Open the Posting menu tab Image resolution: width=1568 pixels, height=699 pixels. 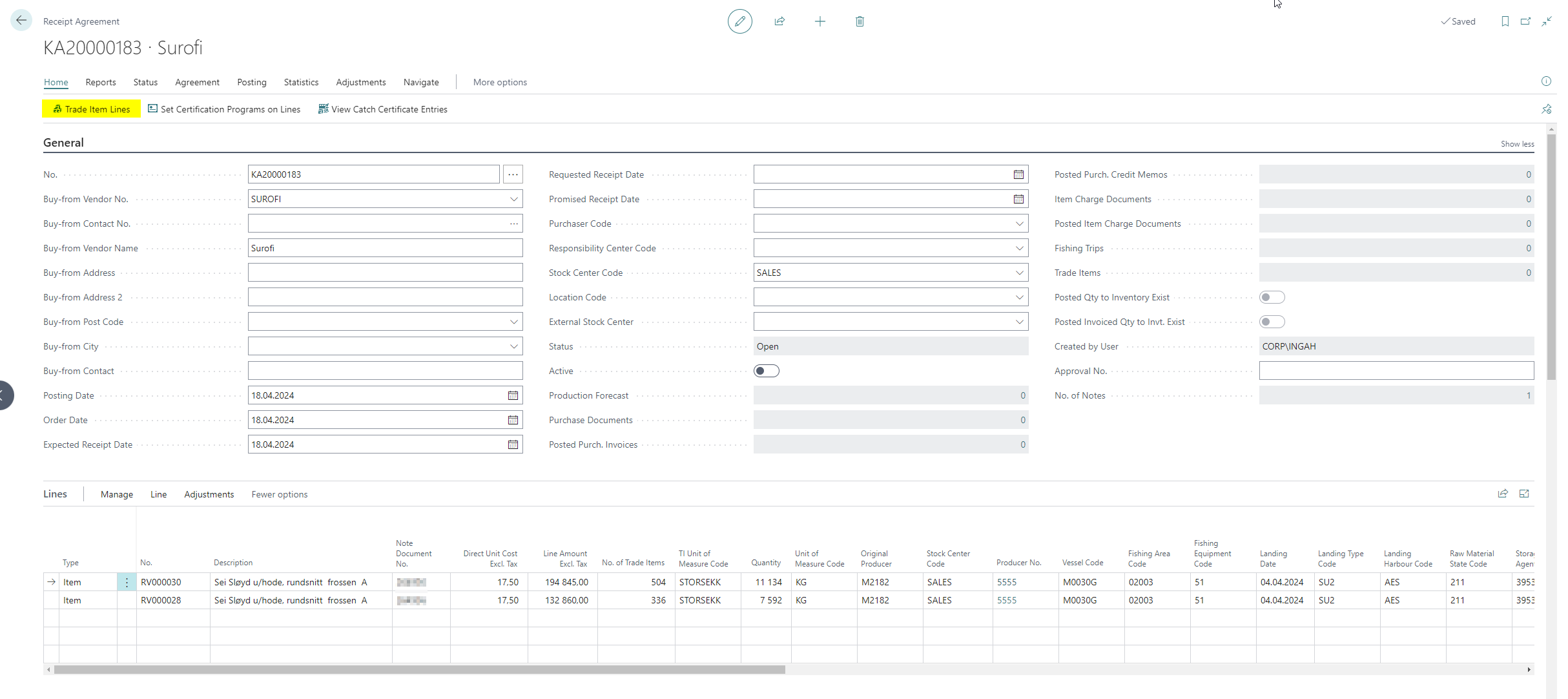point(251,82)
